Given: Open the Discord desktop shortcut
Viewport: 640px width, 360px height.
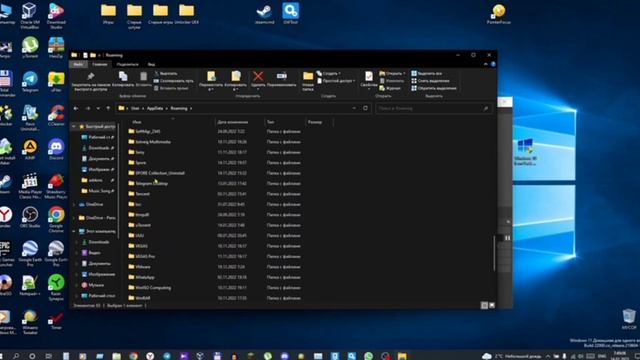Looking at the screenshot, I should (x=56, y=149).
